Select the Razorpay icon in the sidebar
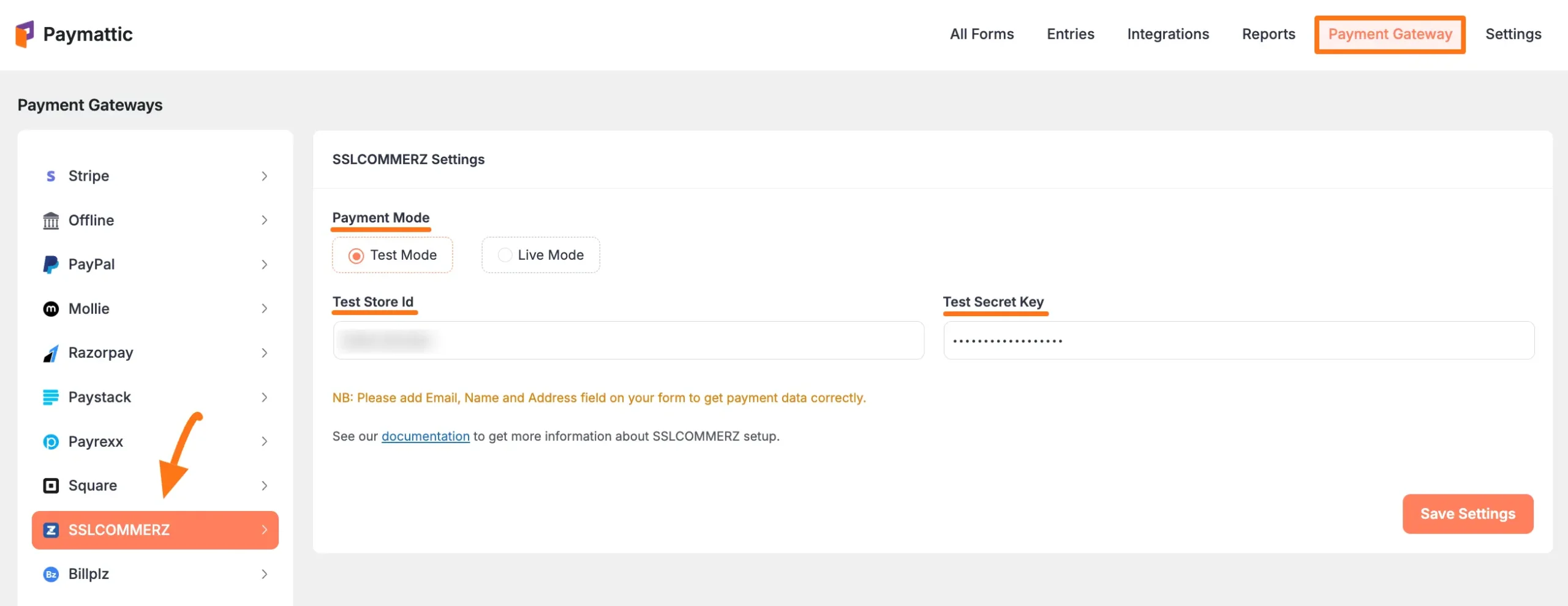This screenshot has width=1568, height=606. tap(50, 352)
